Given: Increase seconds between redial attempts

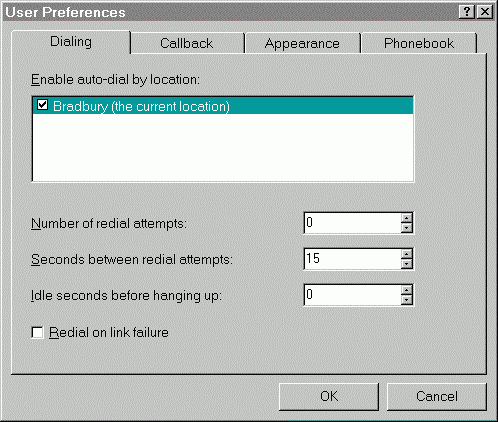Looking at the screenshot, I should pyautogui.click(x=406, y=254).
